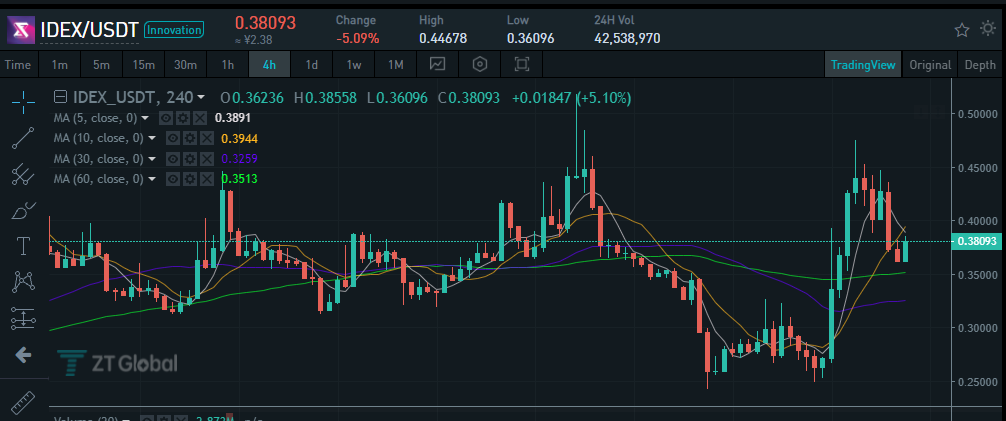Toggle fullscreen chart mode

pyautogui.click(x=522, y=64)
